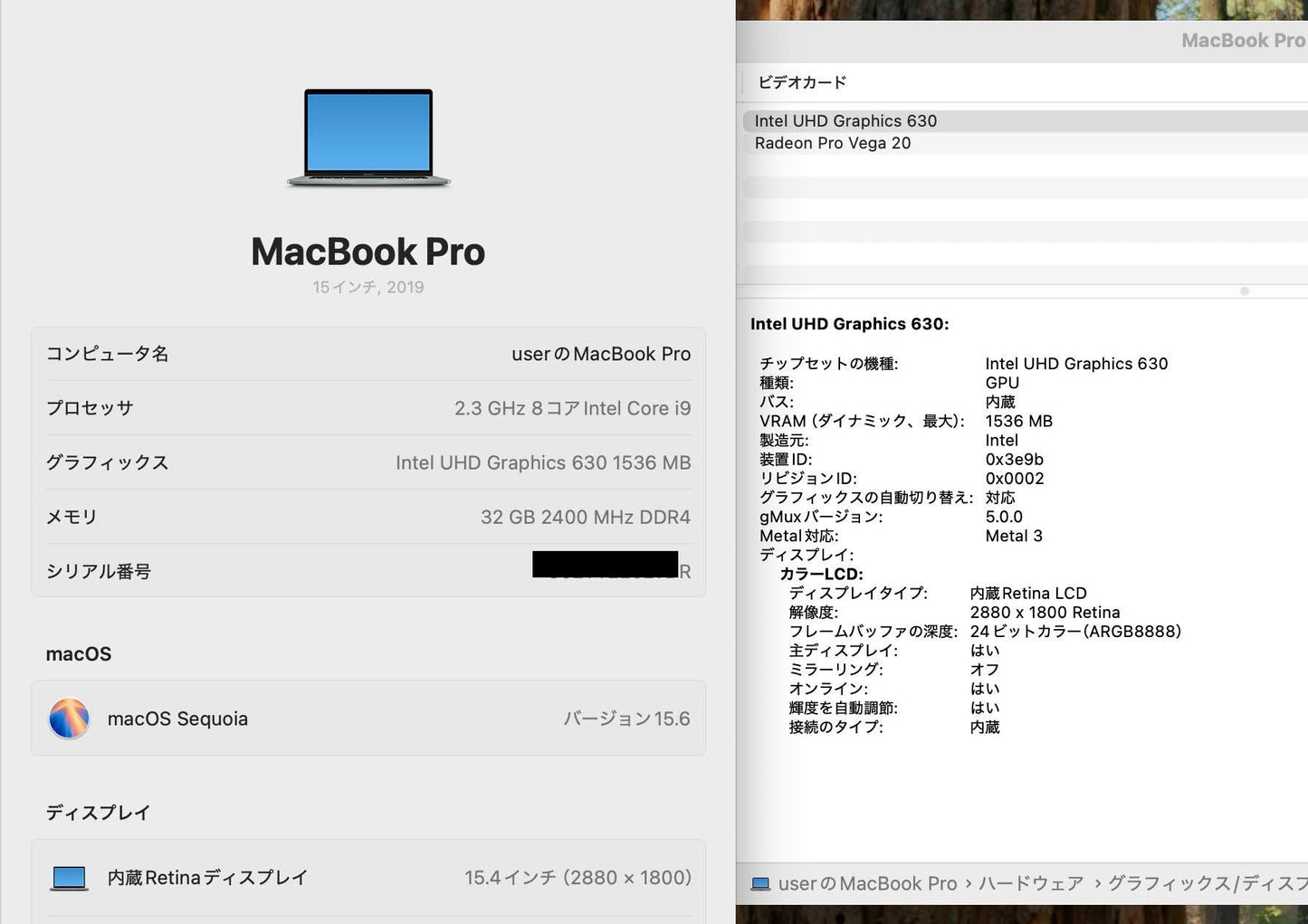Click the internal Retina display monitor icon
The height and width of the screenshot is (924, 1308).
(68, 877)
